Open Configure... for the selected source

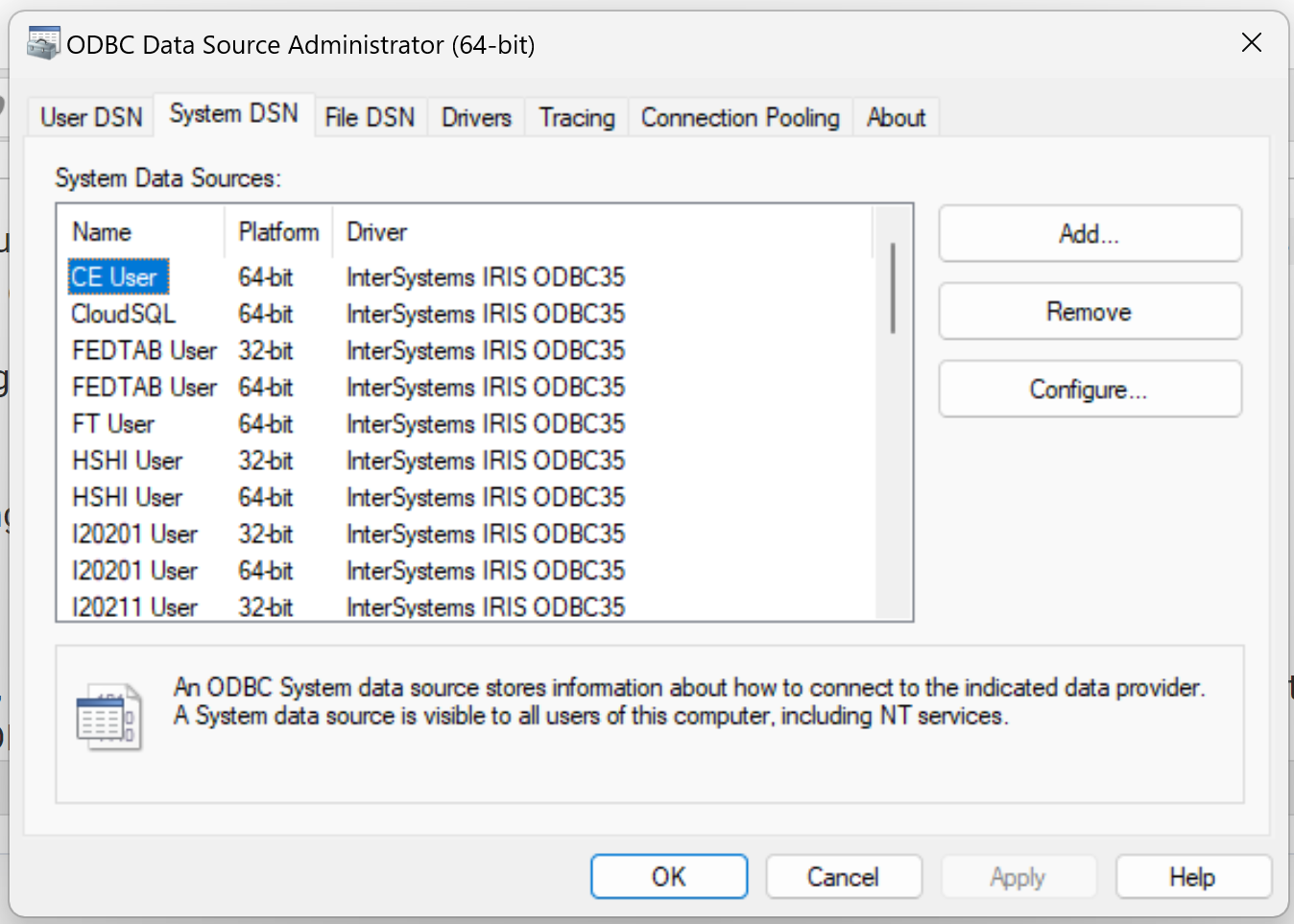click(1090, 390)
